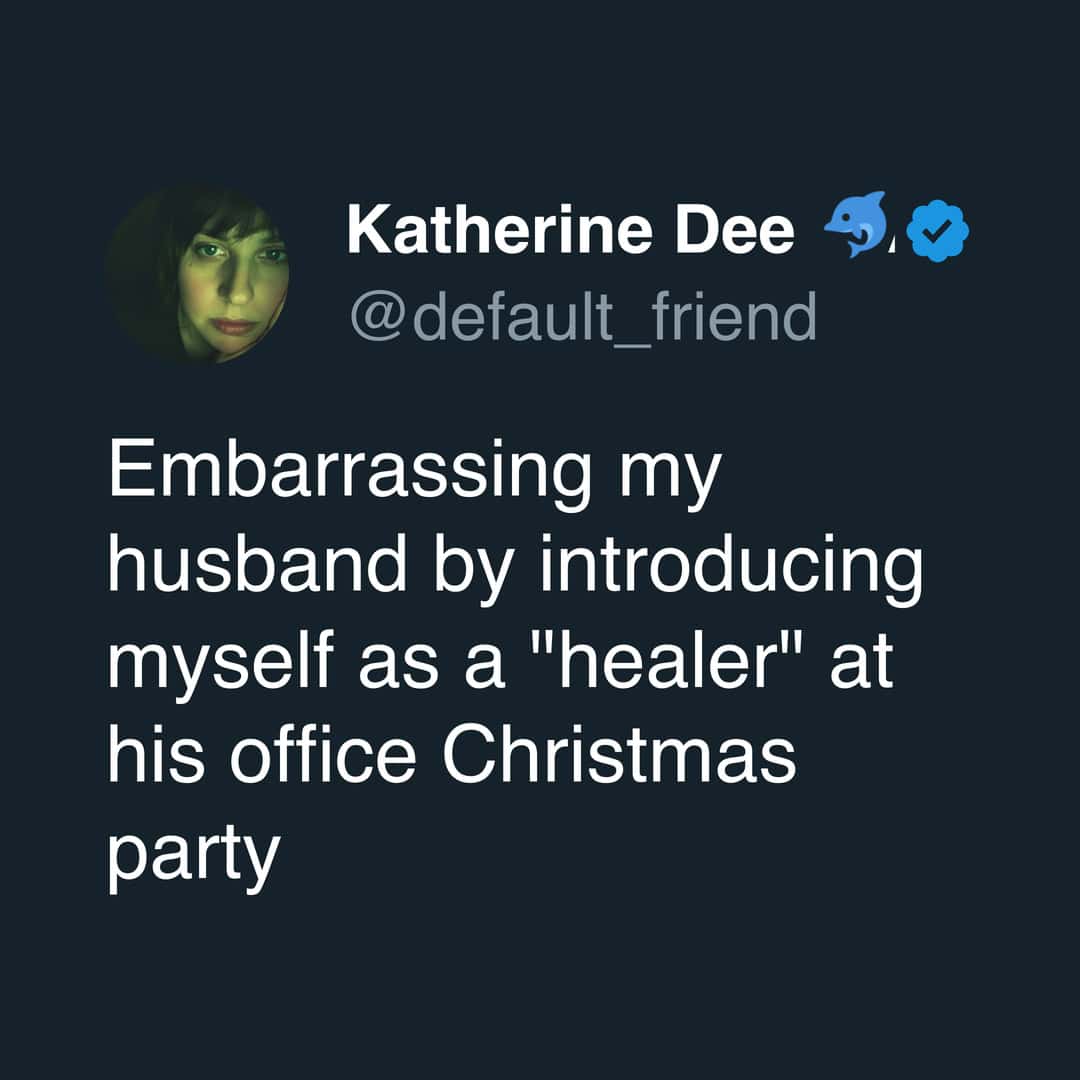Click the word "party" on the last line
This screenshot has width=1080, height=1080.
[190, 855]
